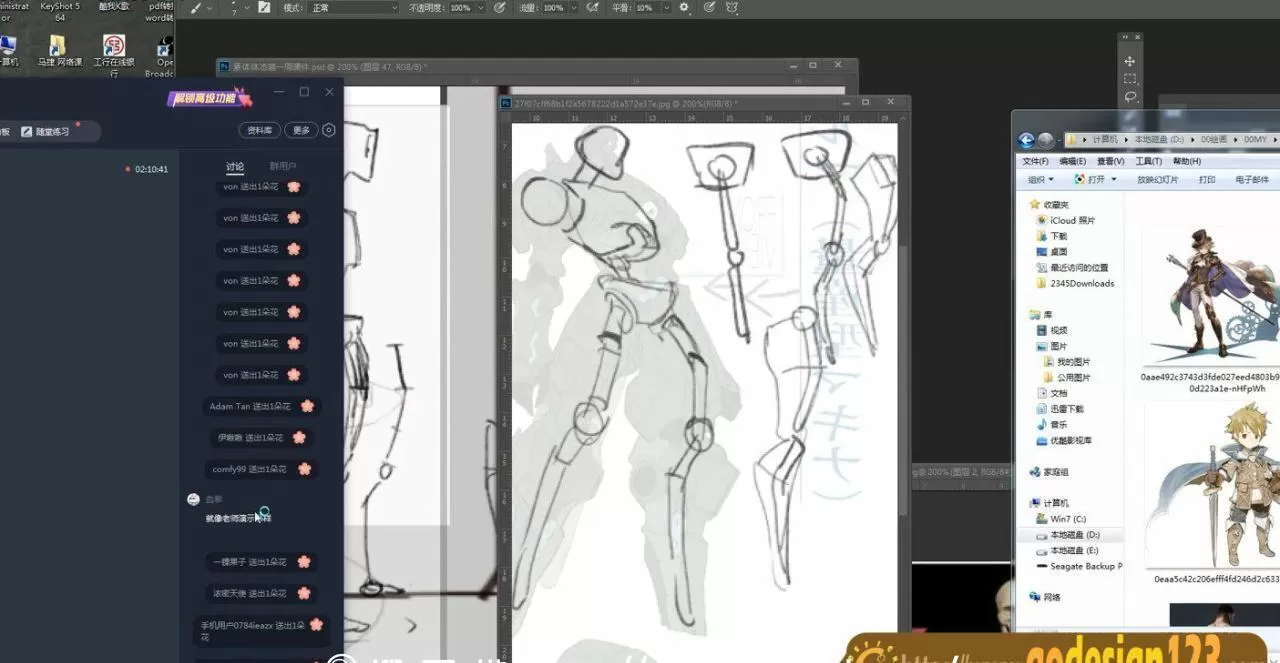Open the blend mode 正常 dropdown
The image size is (1280, 663).
tap(354, 8)
